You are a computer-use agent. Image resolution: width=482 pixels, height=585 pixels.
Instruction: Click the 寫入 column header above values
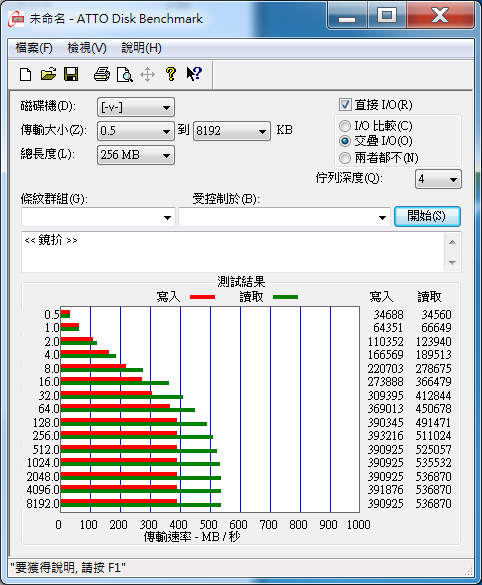[x=381, y=297]
